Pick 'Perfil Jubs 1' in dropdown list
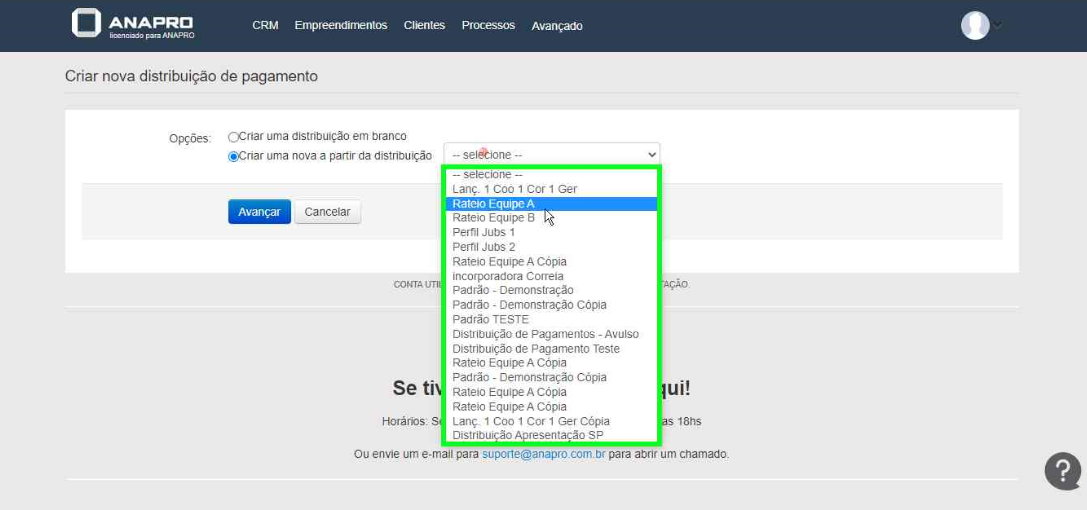The image size is (1087, 510). point(484,232)
